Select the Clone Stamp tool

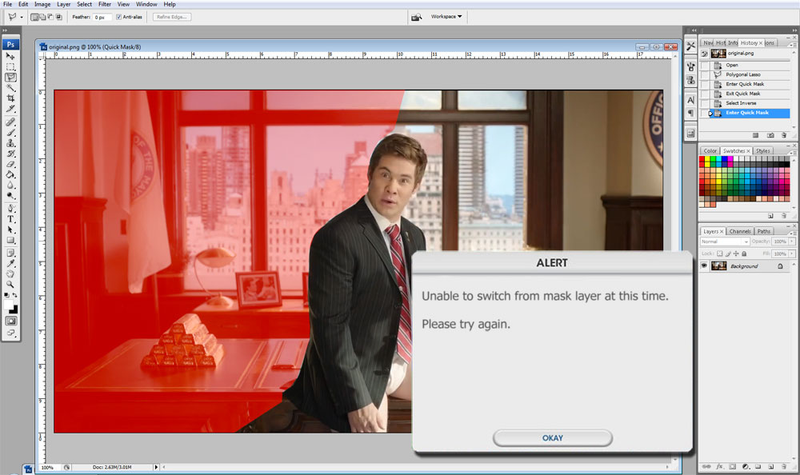[11, 143]
